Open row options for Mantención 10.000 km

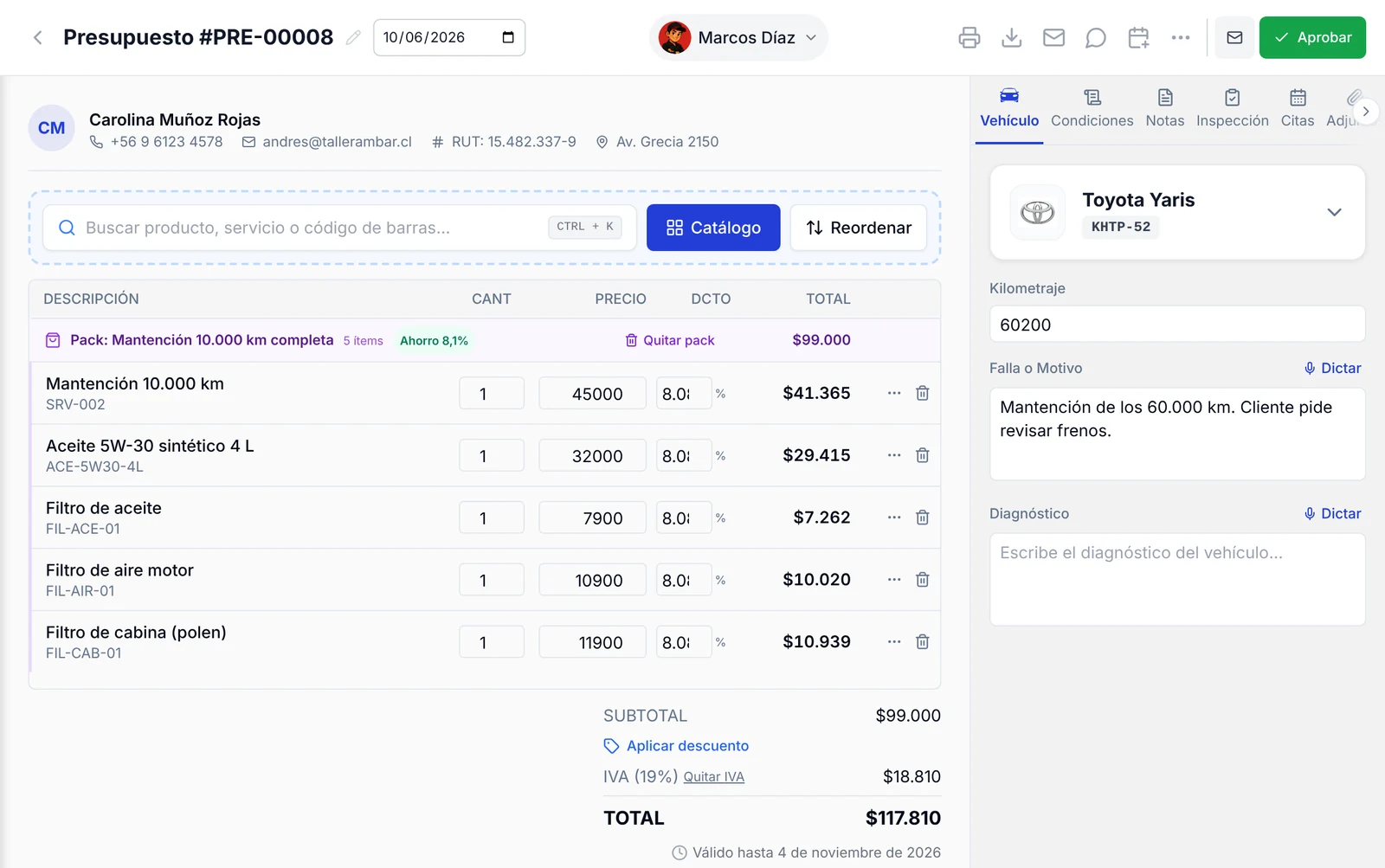tap(894, 393)
